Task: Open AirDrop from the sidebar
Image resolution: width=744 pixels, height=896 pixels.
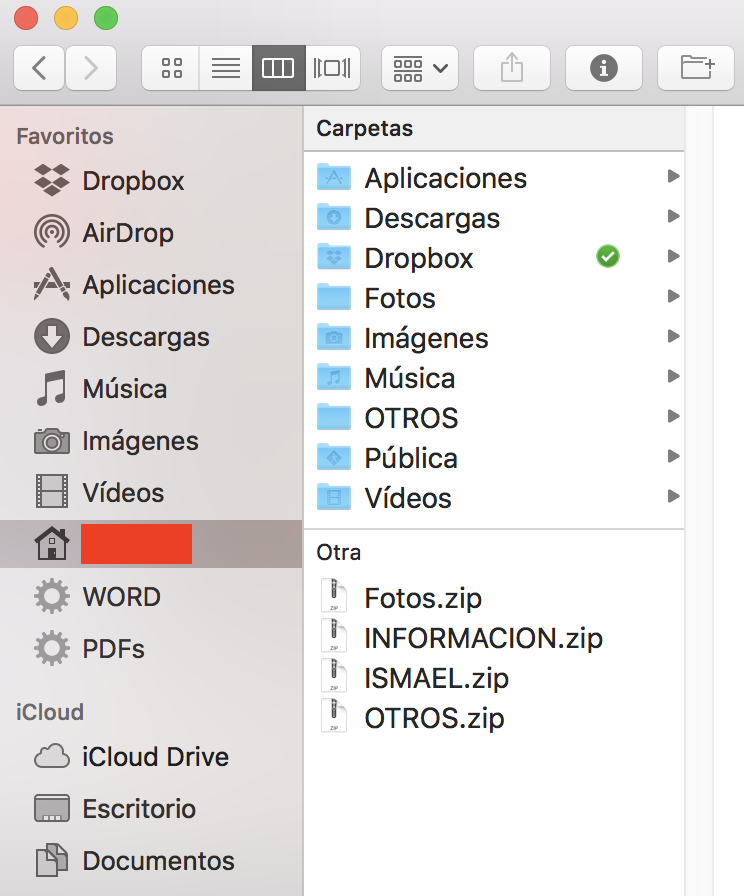Action: (127, 233)
